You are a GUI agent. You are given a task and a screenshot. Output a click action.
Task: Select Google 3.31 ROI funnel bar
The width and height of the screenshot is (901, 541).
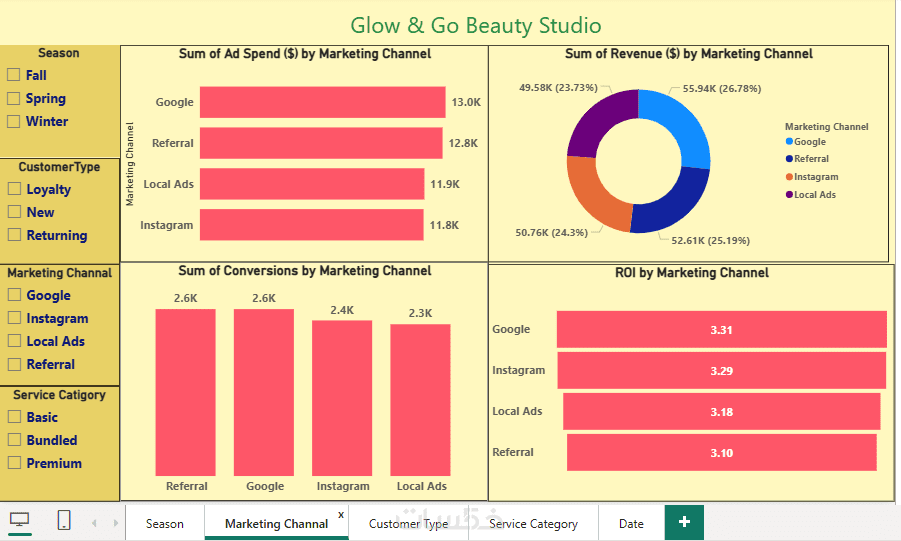coord(722,329)
